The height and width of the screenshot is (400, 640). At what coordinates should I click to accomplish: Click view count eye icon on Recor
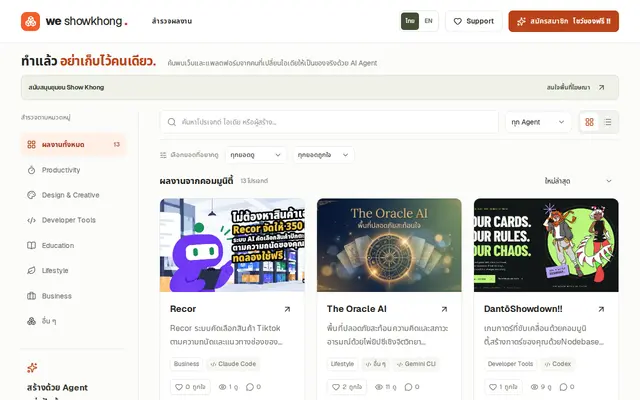(222, 387)
